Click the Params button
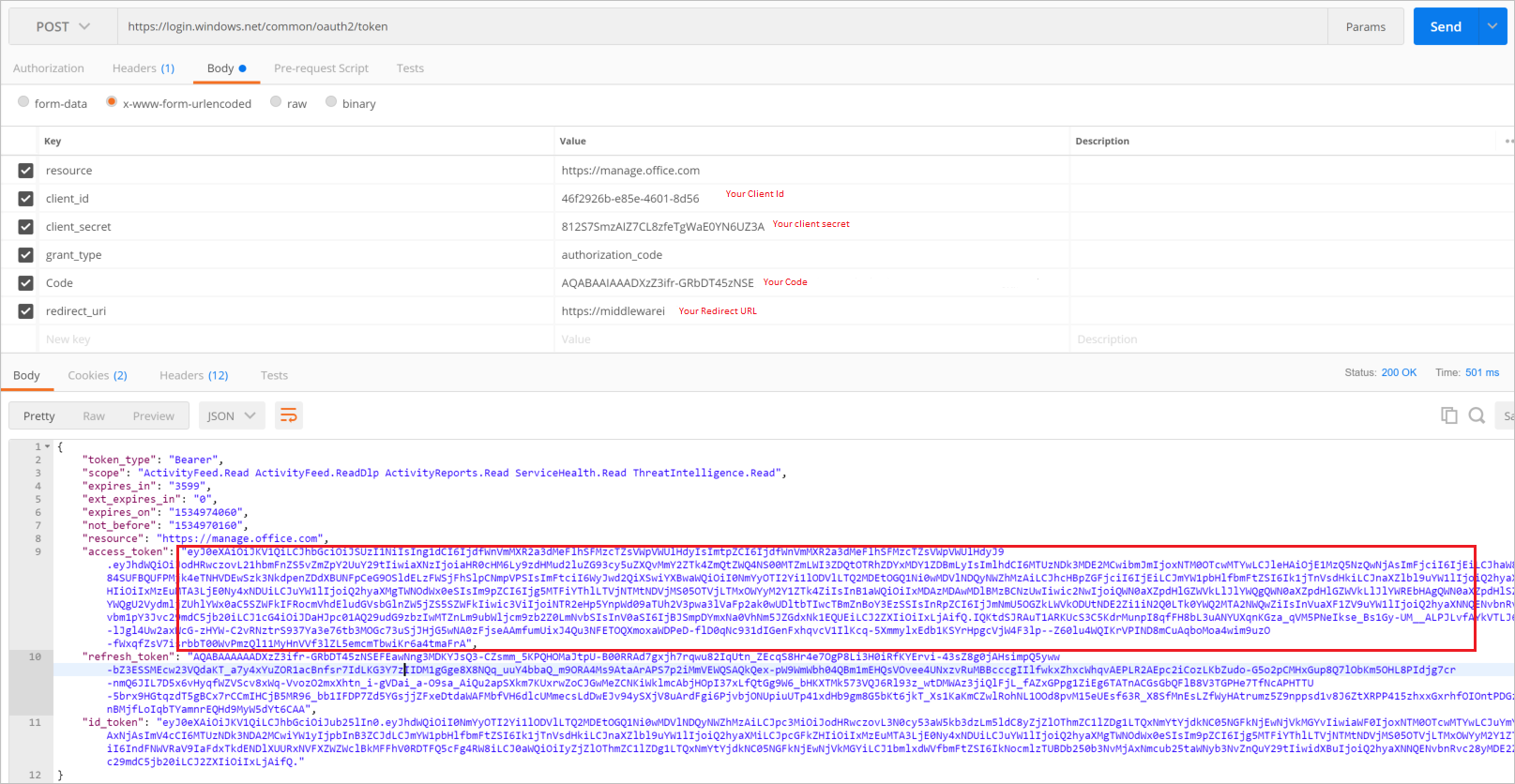 tap(1365, 26)
